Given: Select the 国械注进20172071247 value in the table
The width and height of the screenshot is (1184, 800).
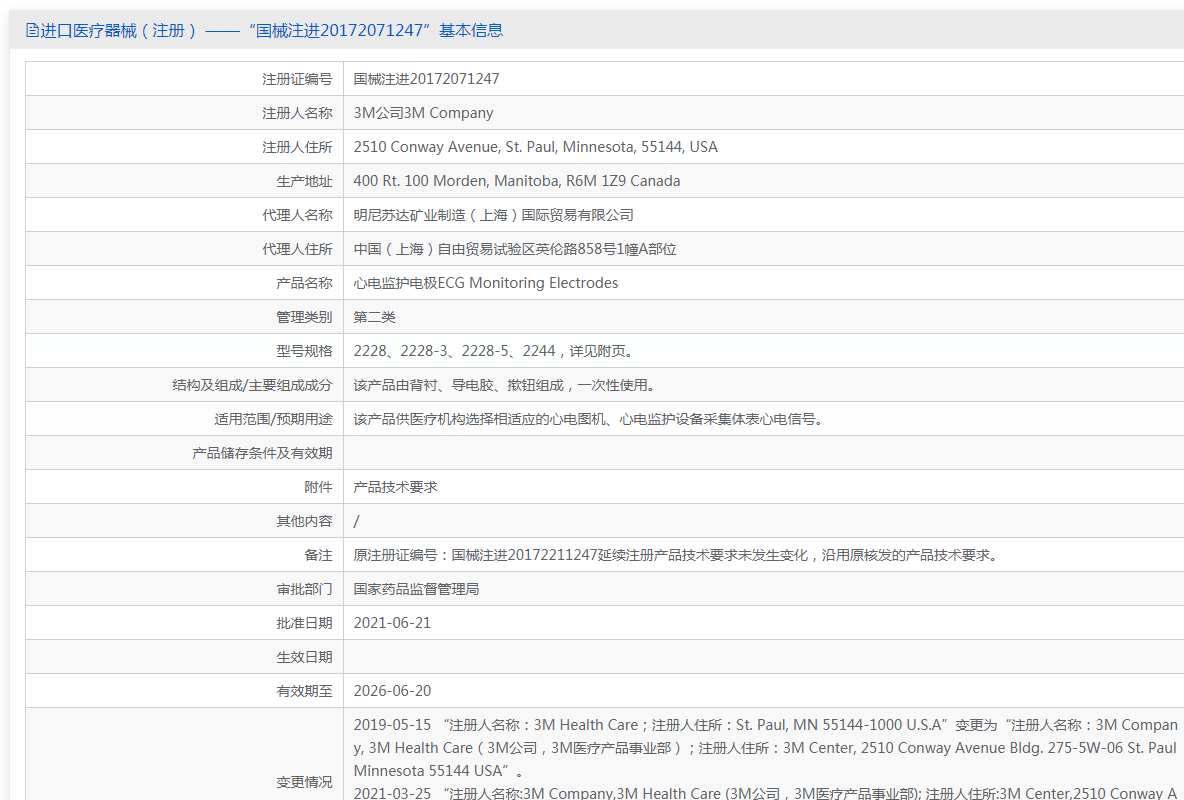Looking at the screenshot, I should pos(426,79).
